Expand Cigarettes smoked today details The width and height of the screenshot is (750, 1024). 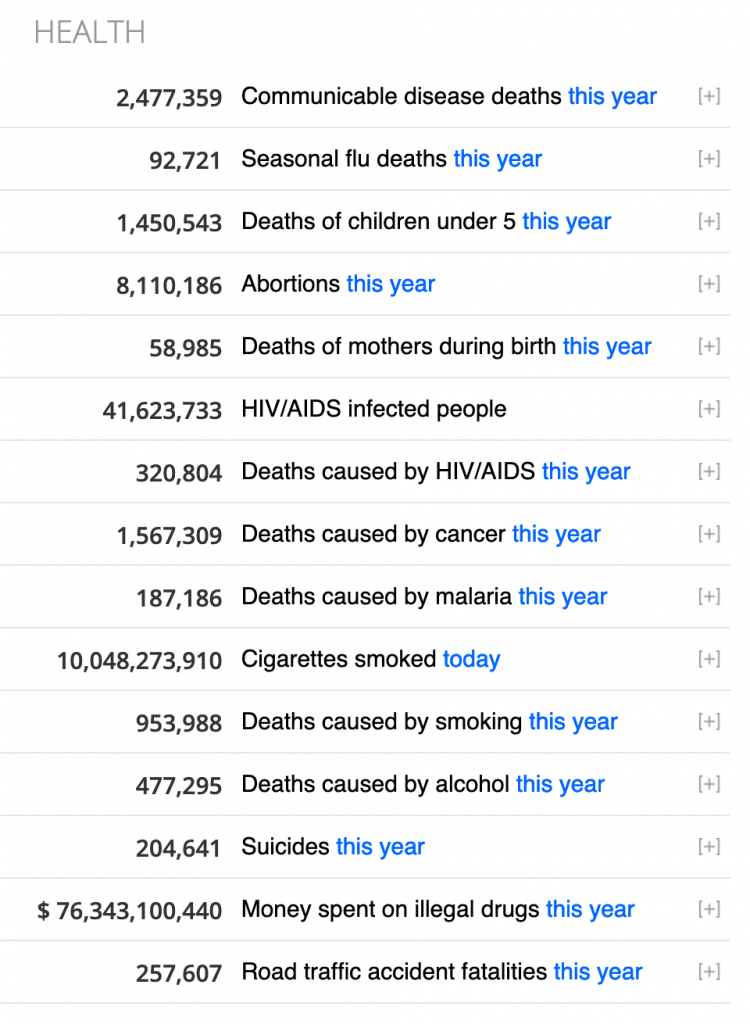pyautogui.click(x=708, y=658)
